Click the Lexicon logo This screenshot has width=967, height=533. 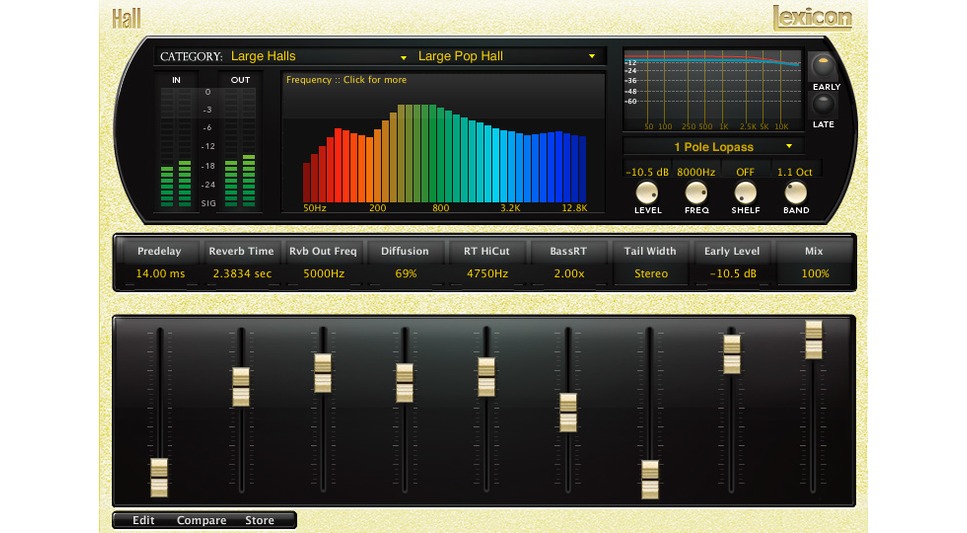[x=812, y=18]
